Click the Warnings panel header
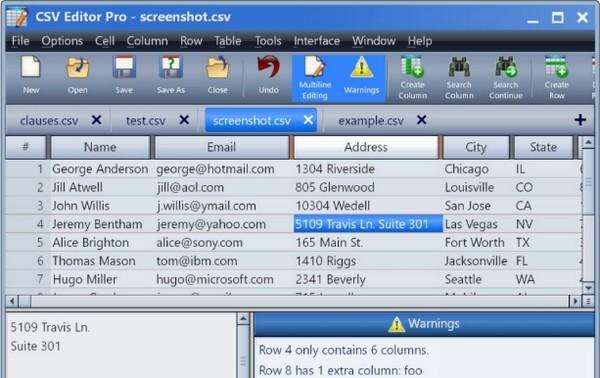600x378 pixels. [424, 324]
